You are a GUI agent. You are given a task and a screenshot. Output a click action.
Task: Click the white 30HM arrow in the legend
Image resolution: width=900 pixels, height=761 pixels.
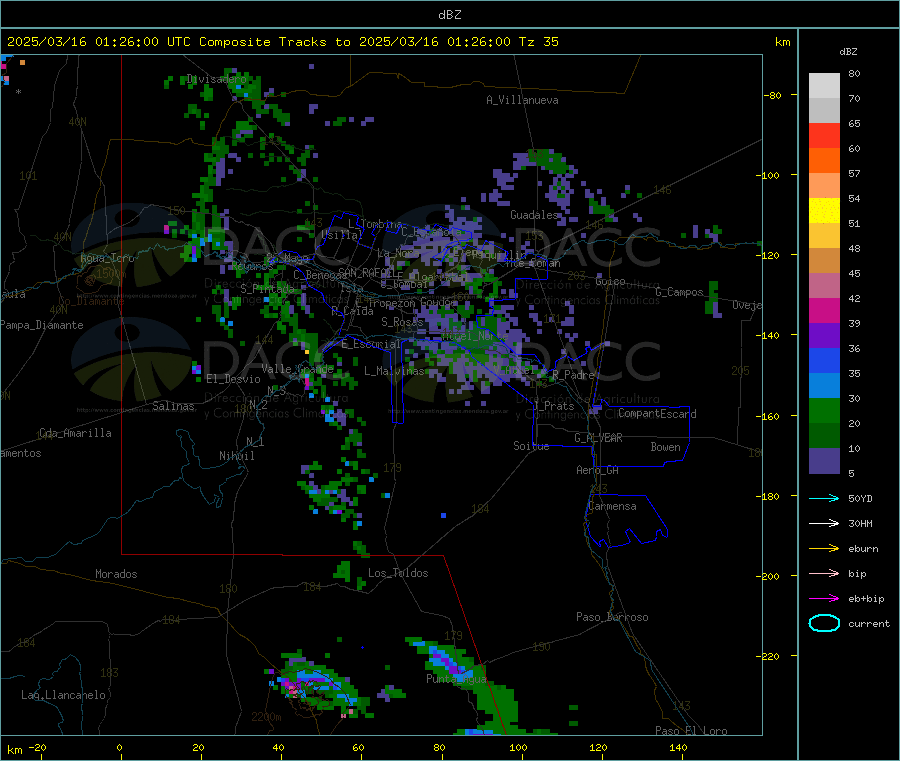(824, 523)
